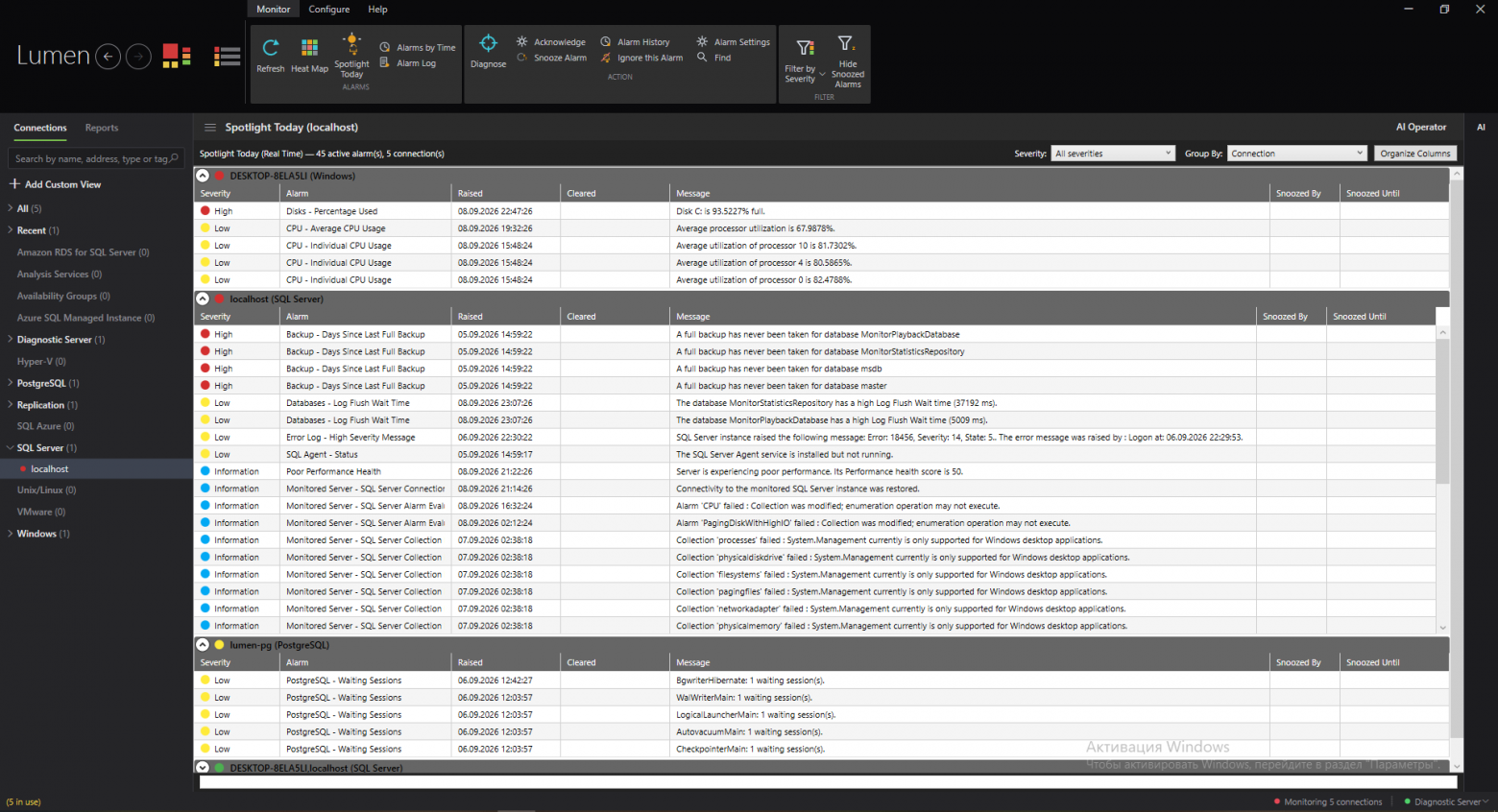Select Hyper-V in the connection tree
Viewport: 1498px width, 812px height.
tap(41, 362)
